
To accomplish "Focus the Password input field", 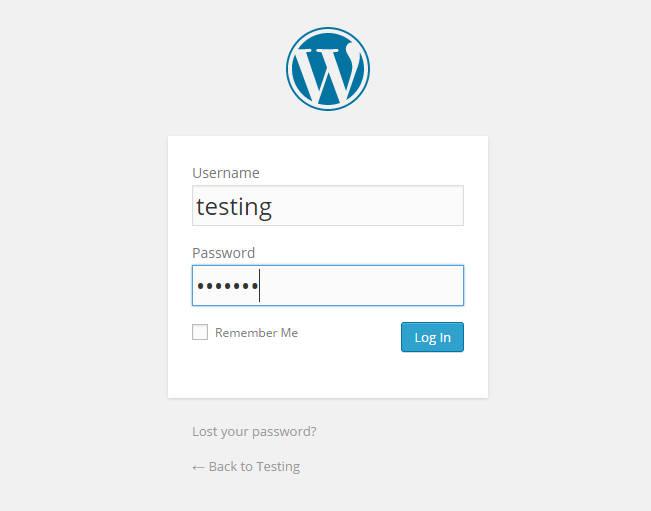I will tap(360, 285).
